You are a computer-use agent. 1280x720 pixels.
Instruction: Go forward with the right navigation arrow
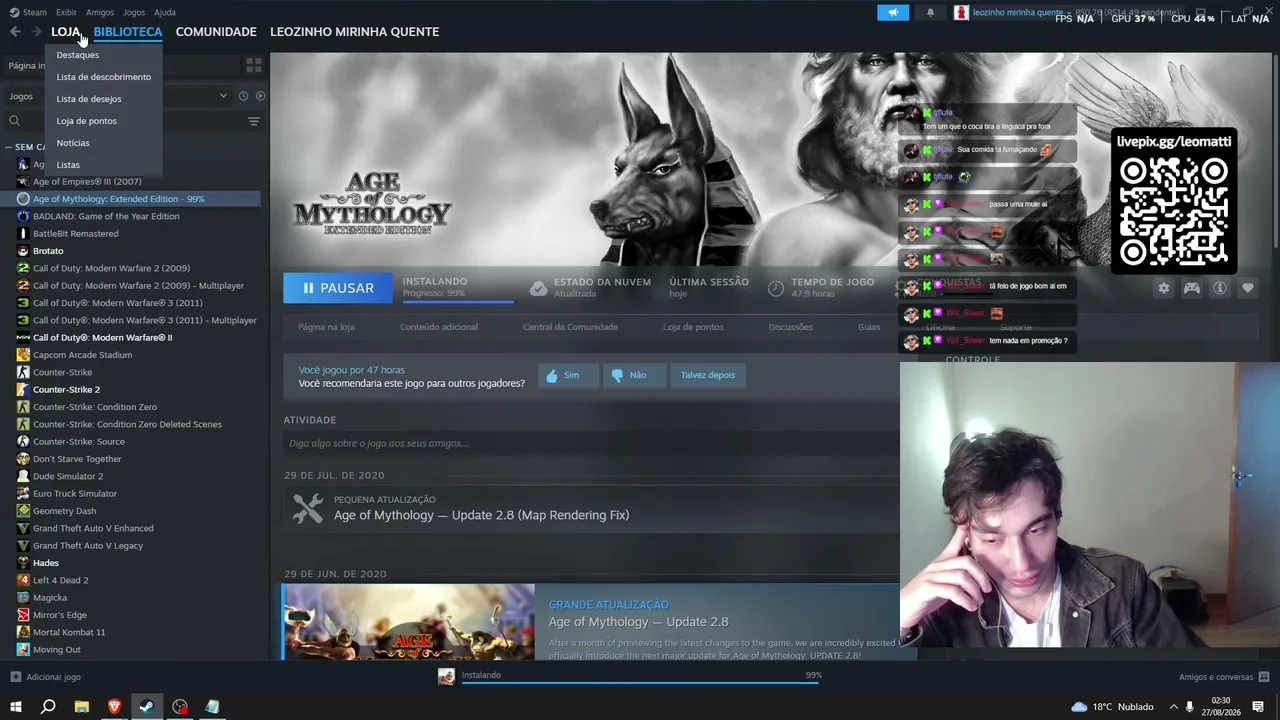pyautogui.click(x=37, y=32)
